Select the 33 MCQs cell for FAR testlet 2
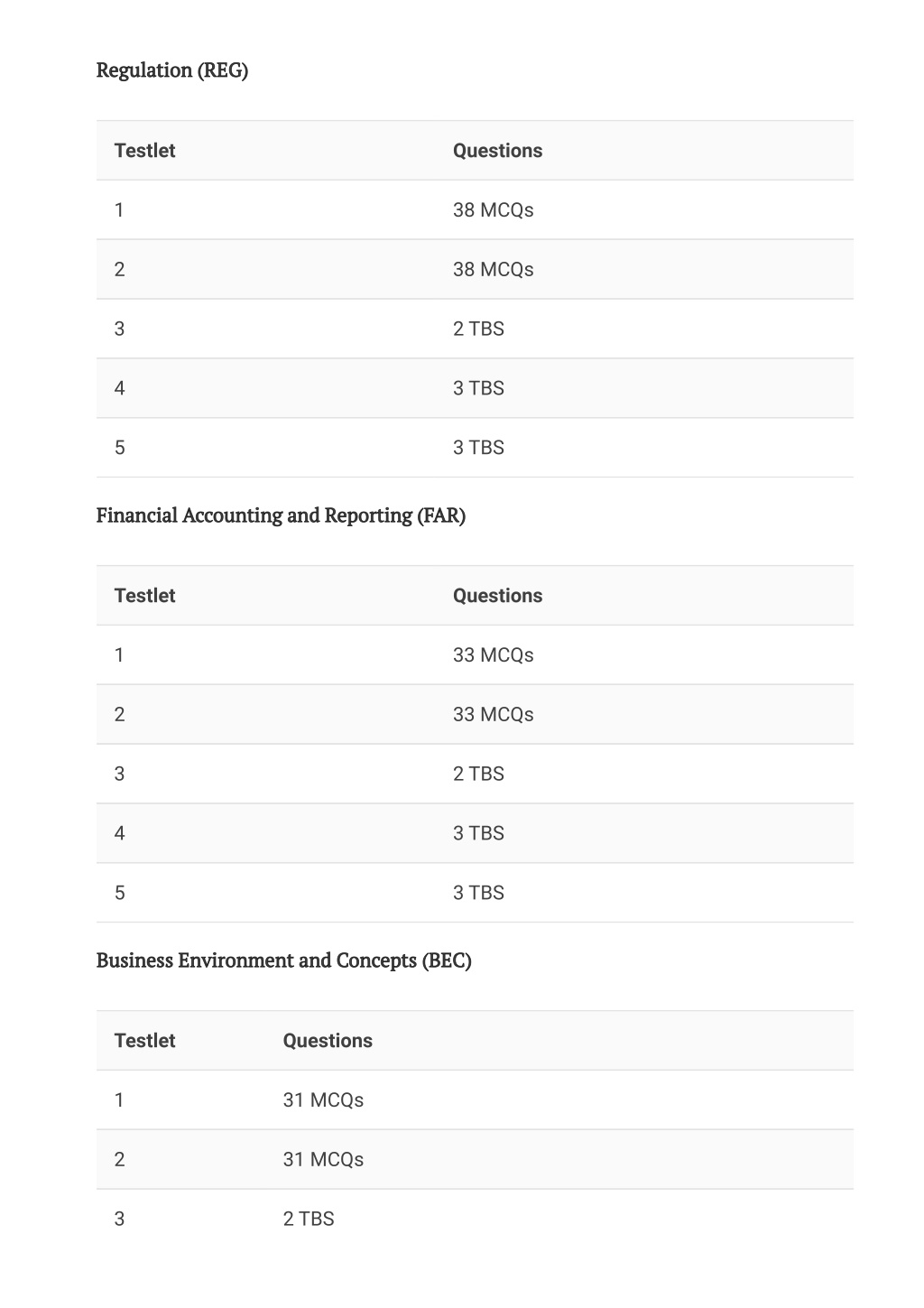Viewport: 924px width, 1308px height. [x=493, y=715]
